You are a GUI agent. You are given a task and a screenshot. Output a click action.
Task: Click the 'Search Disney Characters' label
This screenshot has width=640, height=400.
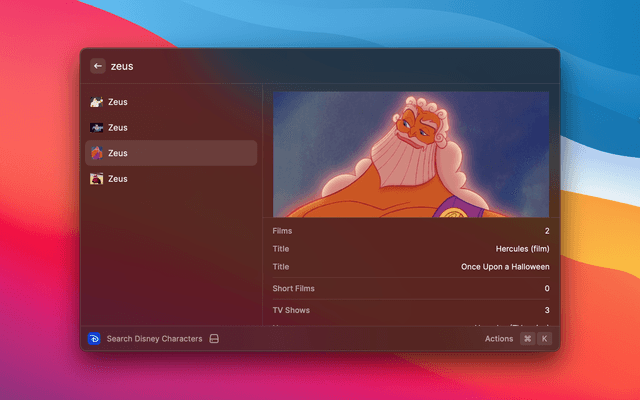(x=155, y=339)
